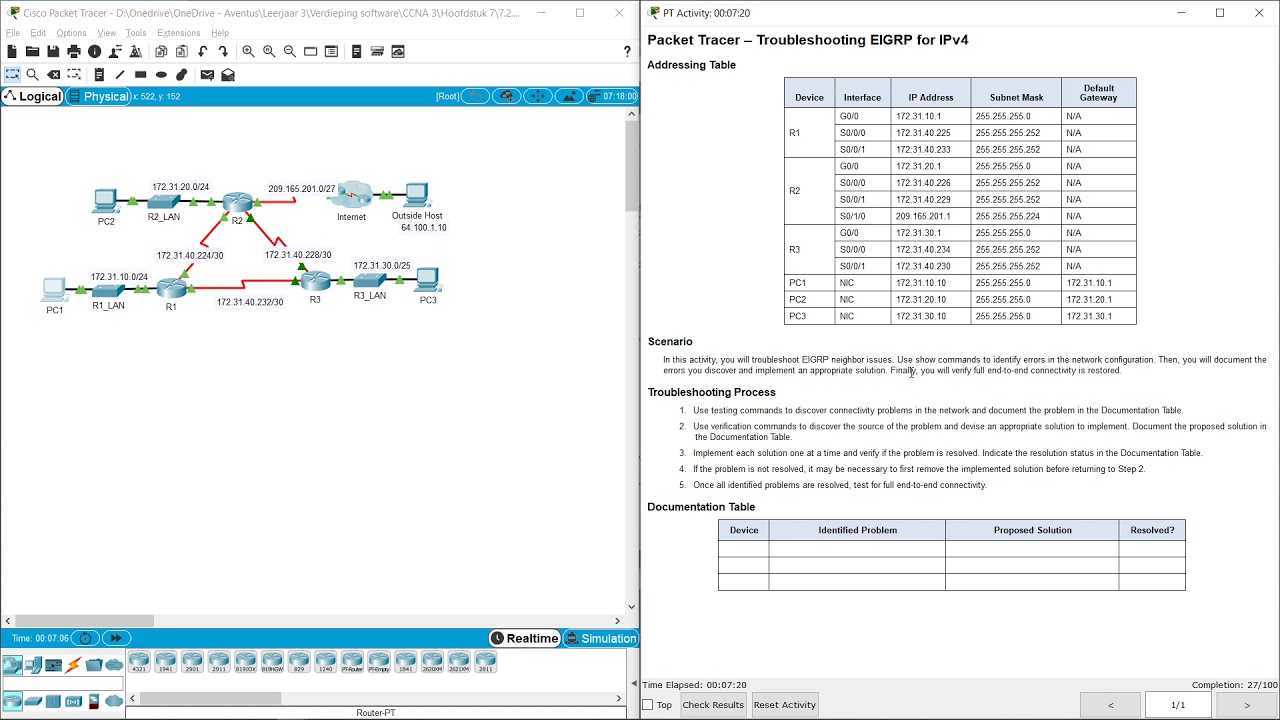Print using the printer icon

pyautogui.click(x=74, y=51)
